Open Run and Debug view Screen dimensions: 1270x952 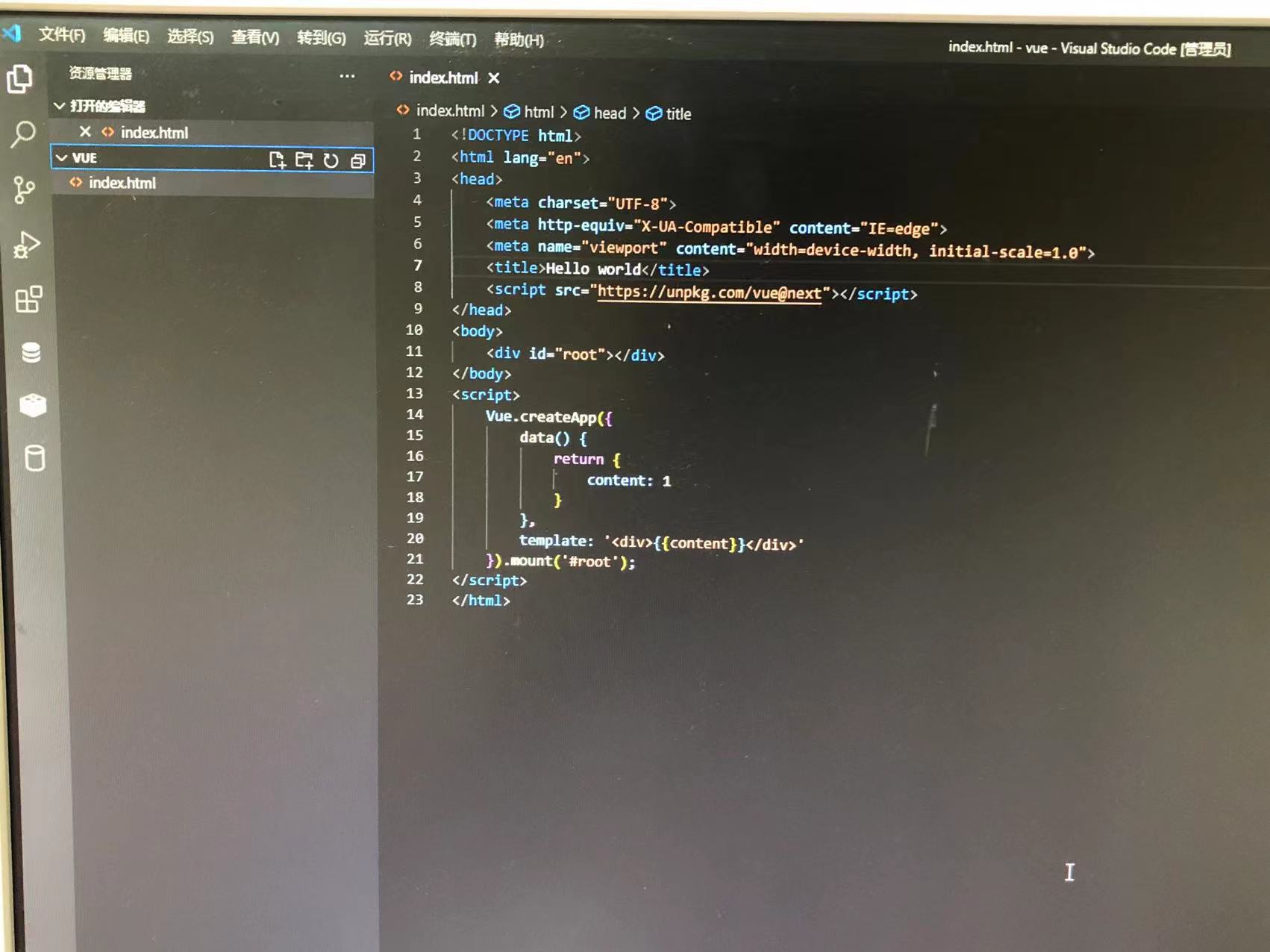(x=27, y=245)
